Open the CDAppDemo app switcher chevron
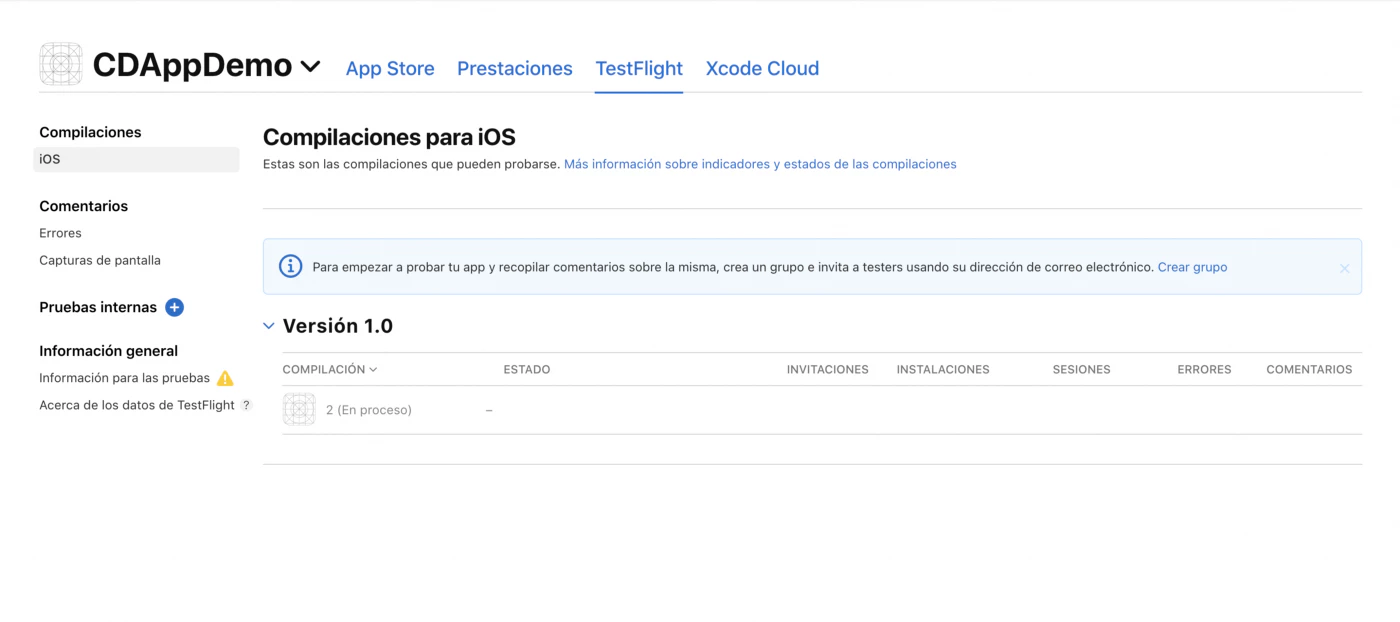The width and height of the screenshot is (1400, 622). pyautogui.click(x=310, y=66)
